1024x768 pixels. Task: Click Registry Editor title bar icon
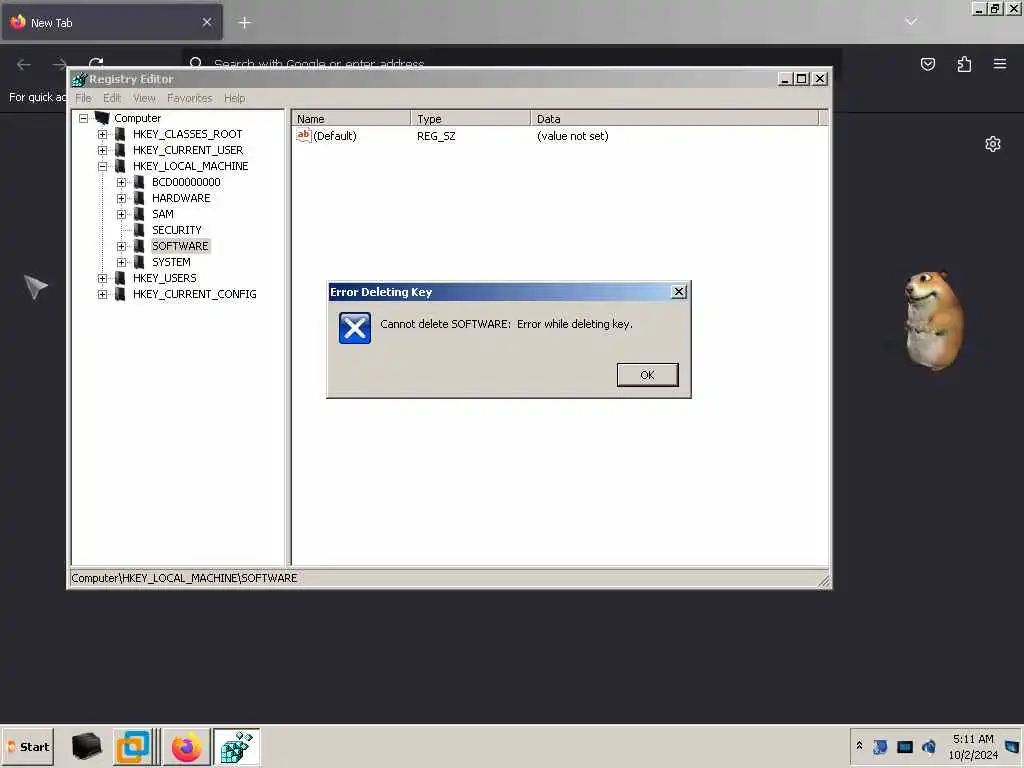(x=80, y=79)
